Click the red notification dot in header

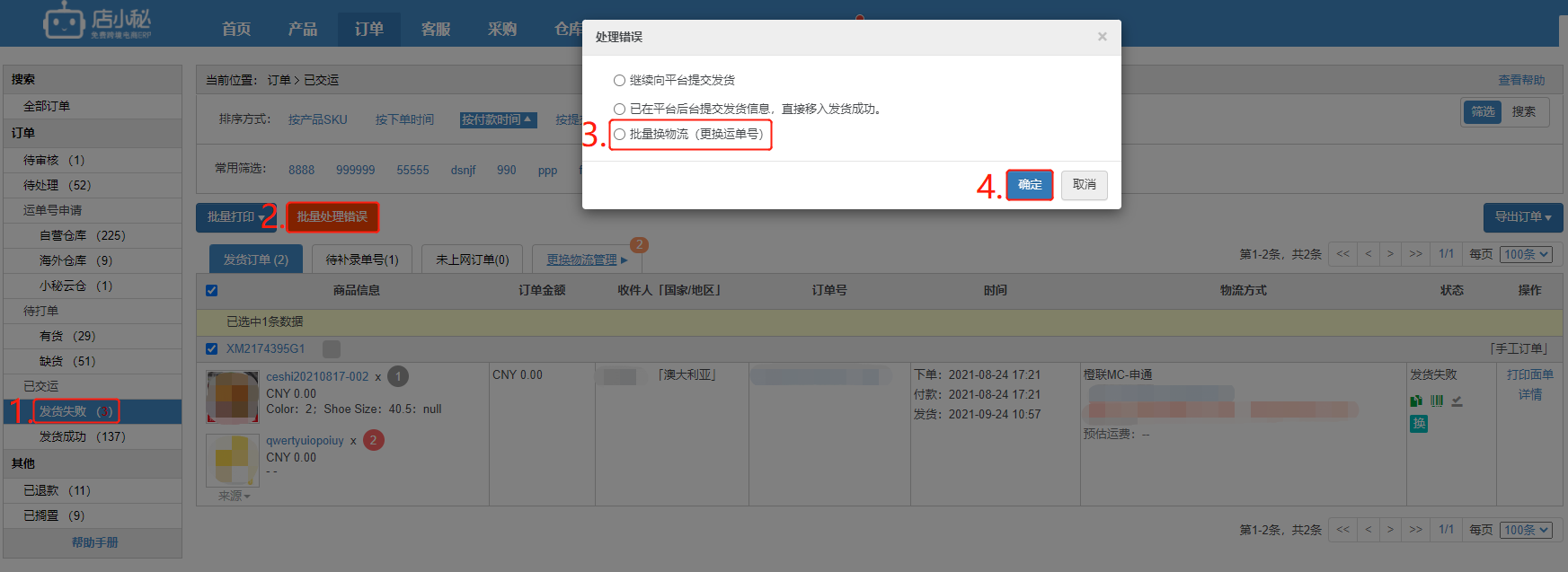tap(860, 17)
